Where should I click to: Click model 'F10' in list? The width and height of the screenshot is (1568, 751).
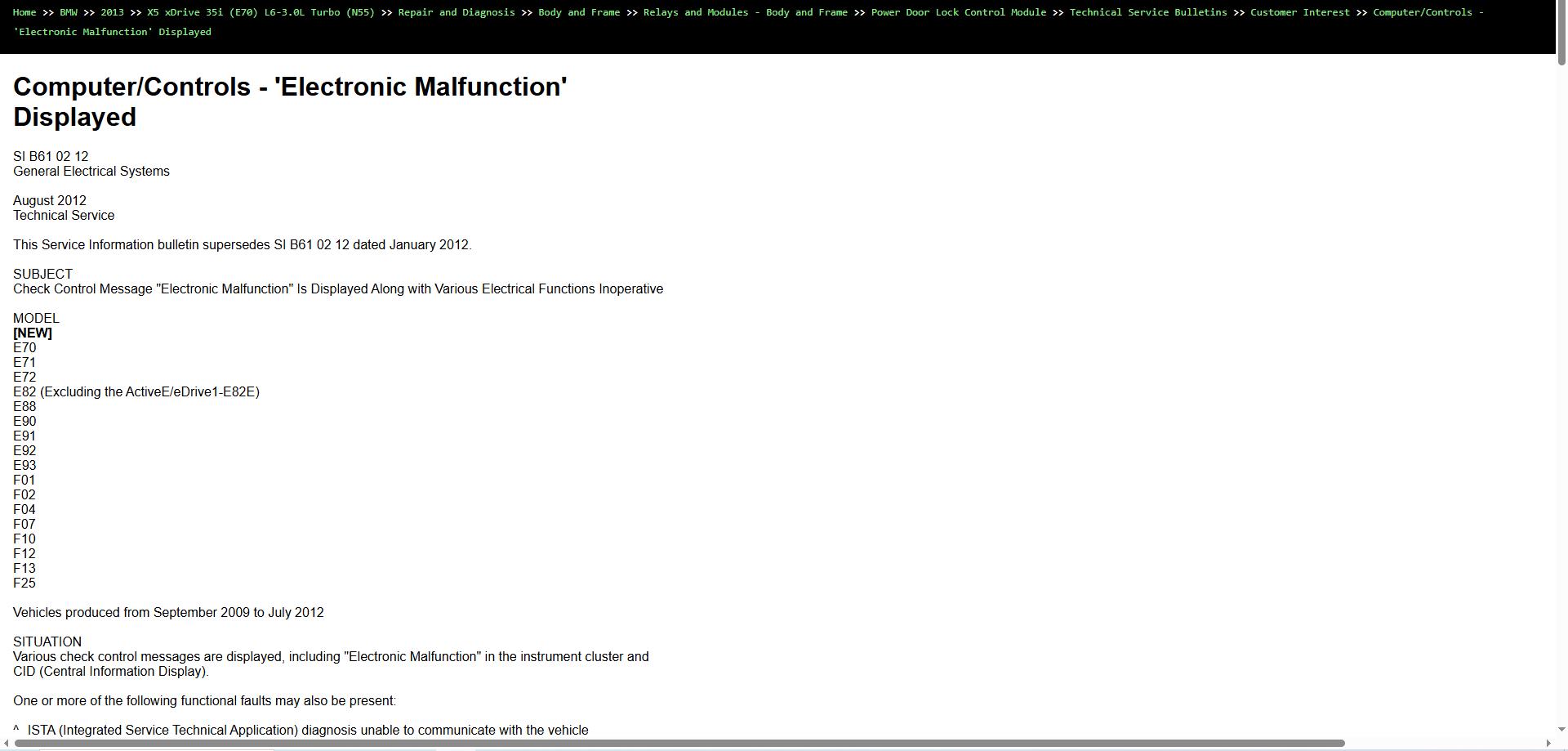point(24,539)
